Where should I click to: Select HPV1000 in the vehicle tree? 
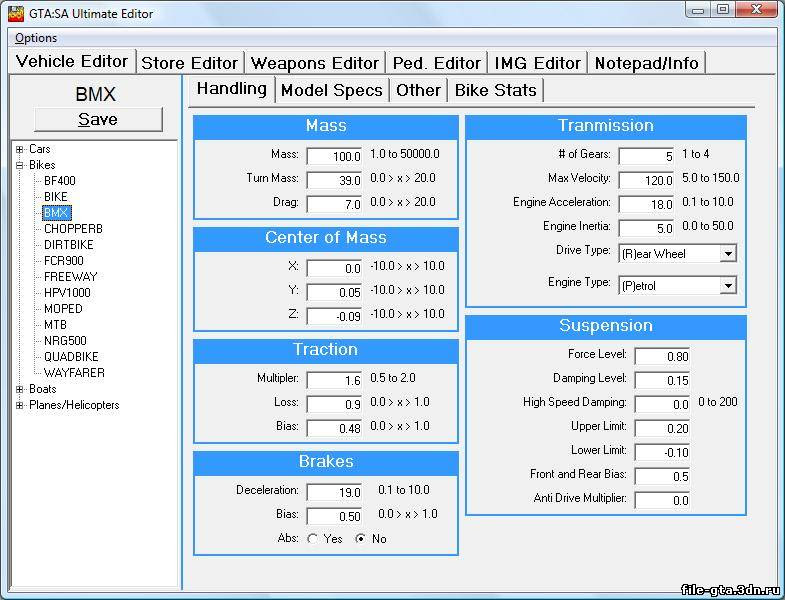pyautogui.click(x=67, y=293)
